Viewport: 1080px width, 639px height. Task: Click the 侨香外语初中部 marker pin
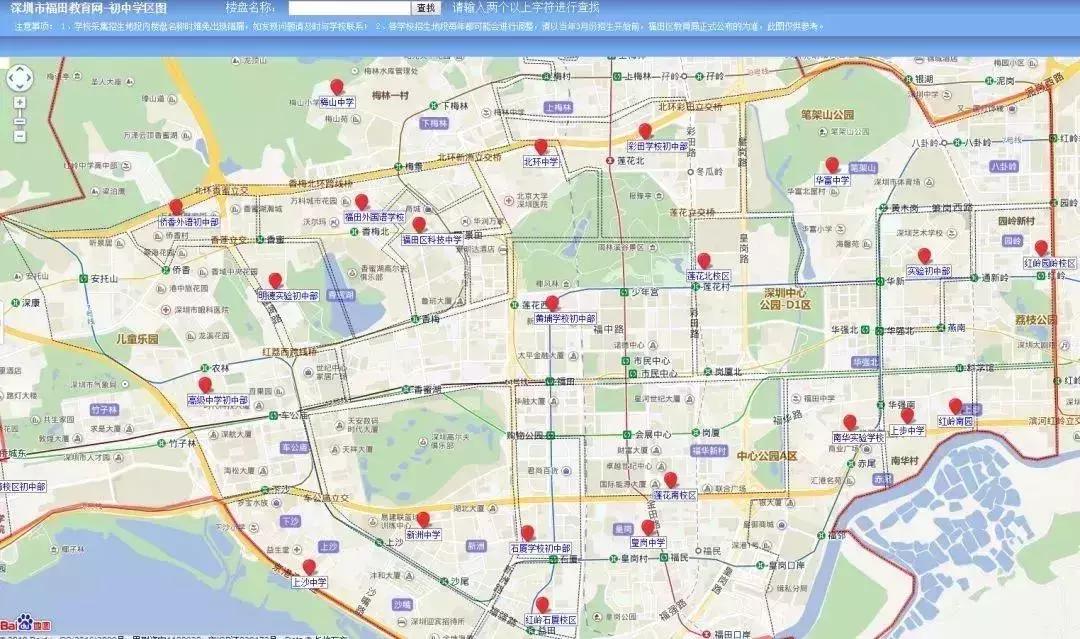point(176,207)
